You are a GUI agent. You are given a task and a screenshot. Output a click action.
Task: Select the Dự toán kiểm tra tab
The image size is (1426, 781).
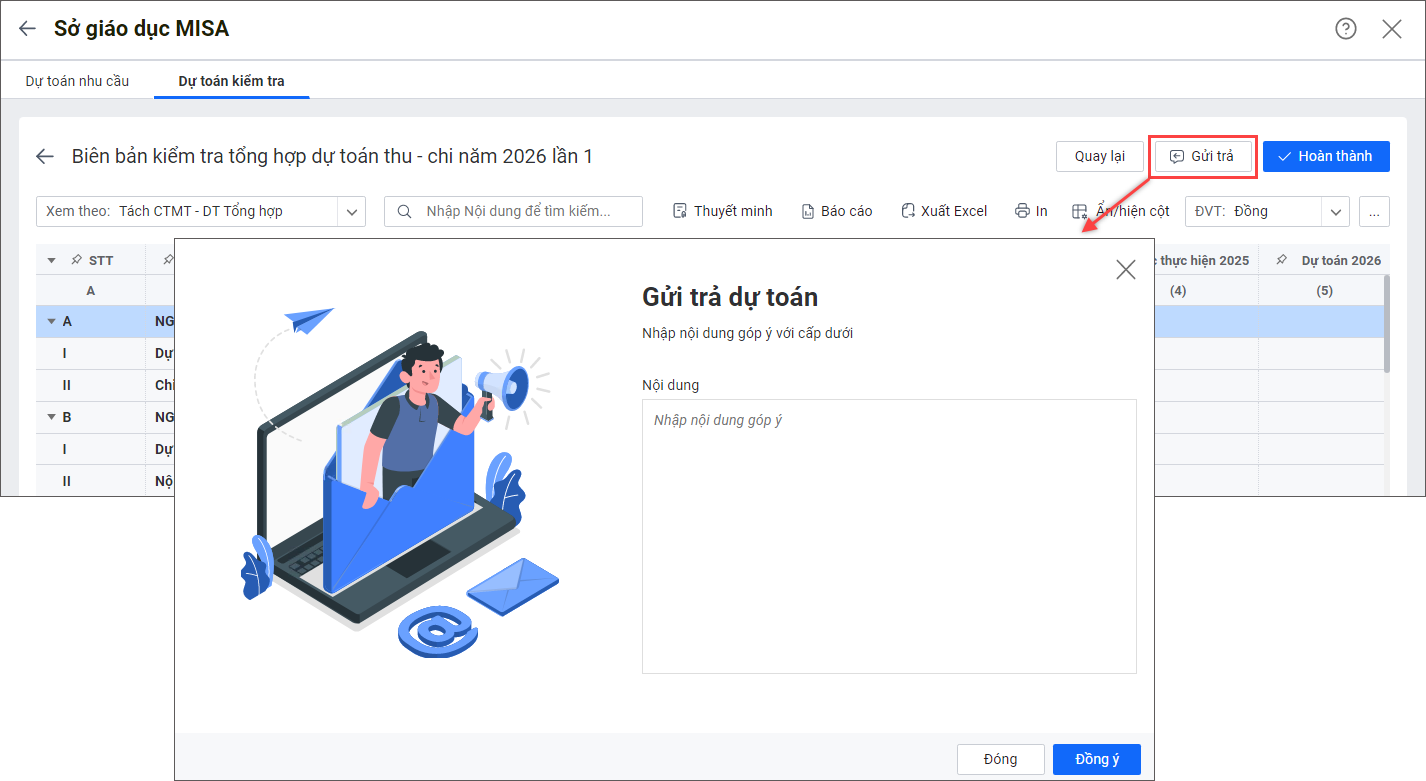231,81
